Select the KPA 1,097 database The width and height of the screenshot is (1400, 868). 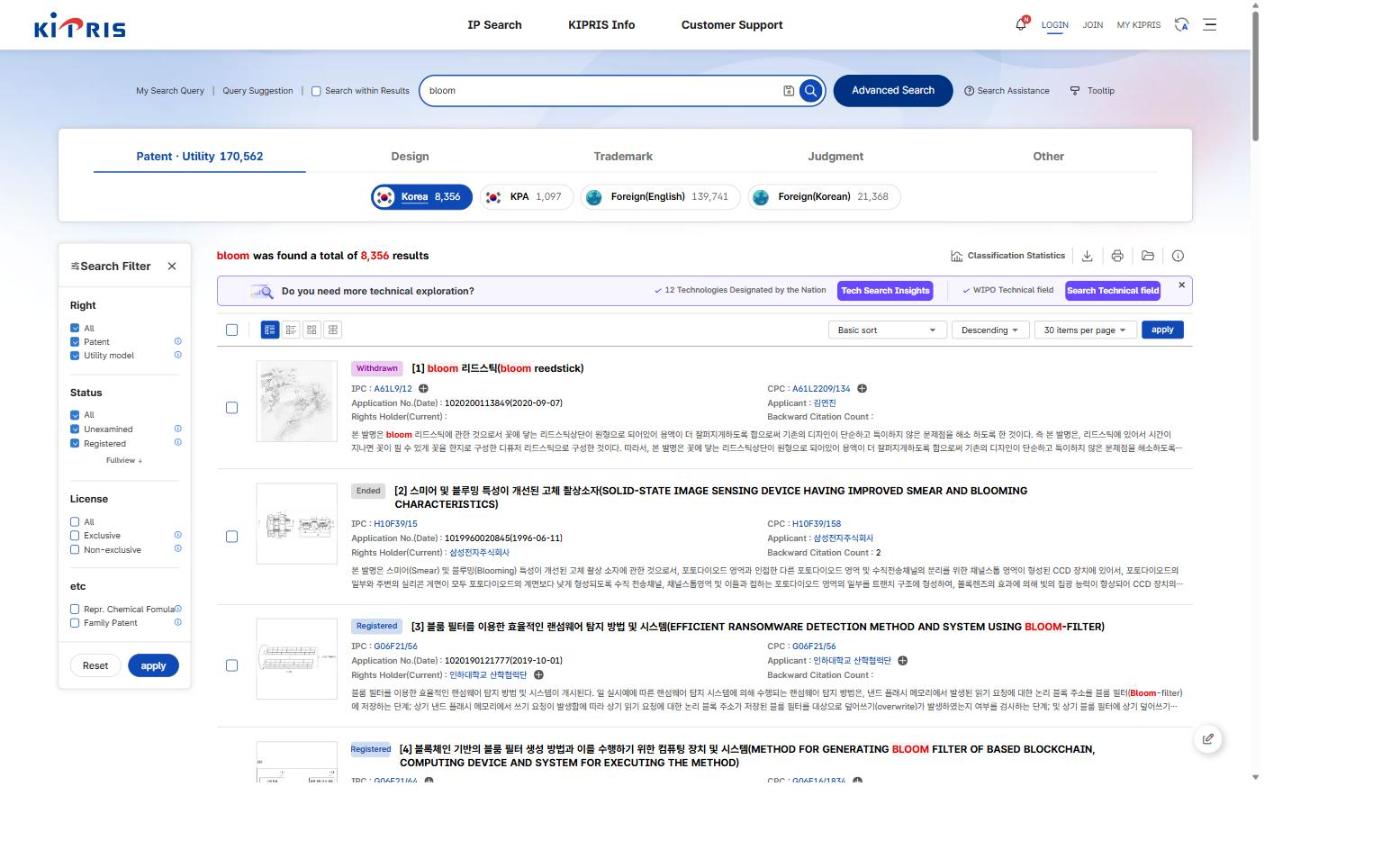527,197
